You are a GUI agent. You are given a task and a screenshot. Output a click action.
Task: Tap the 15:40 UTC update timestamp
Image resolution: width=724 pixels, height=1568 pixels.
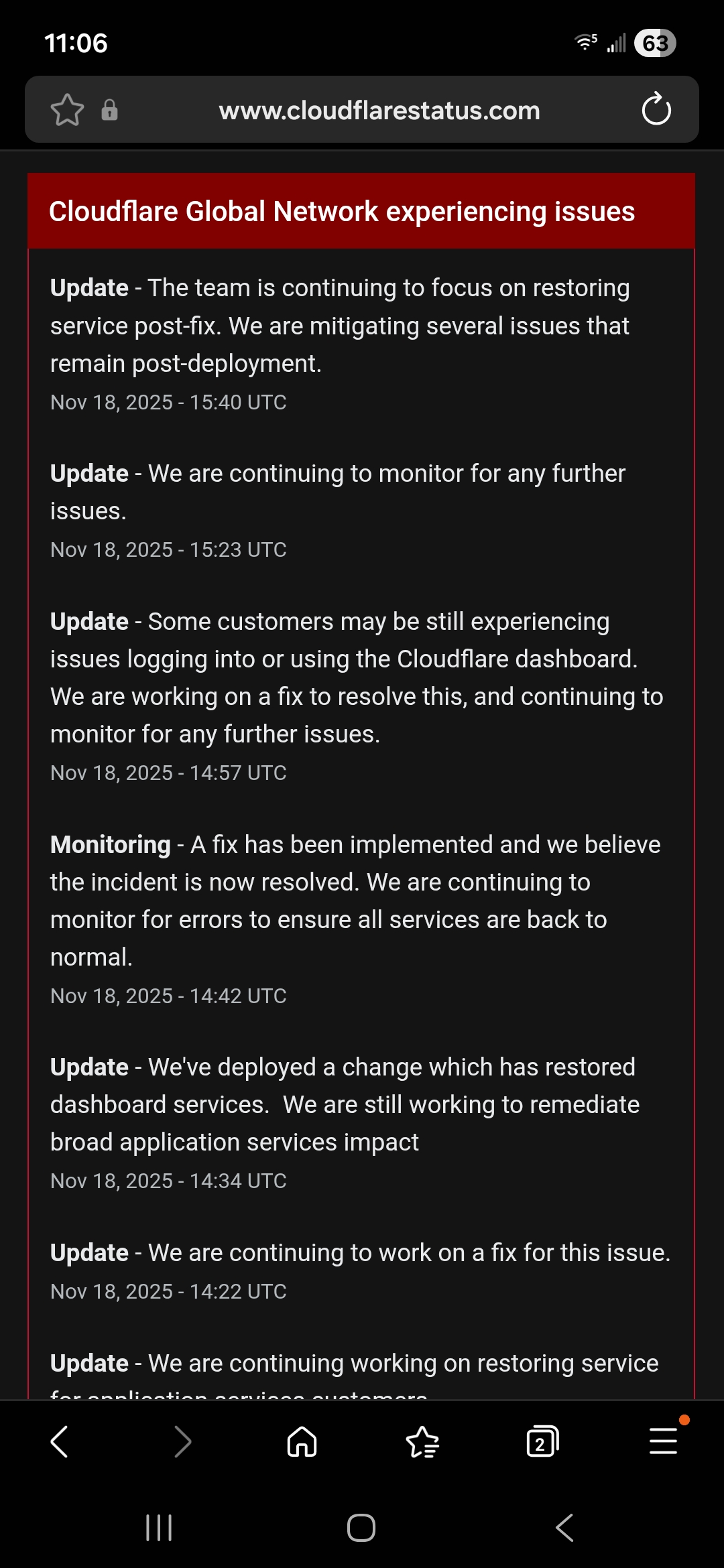pos(168,402)
